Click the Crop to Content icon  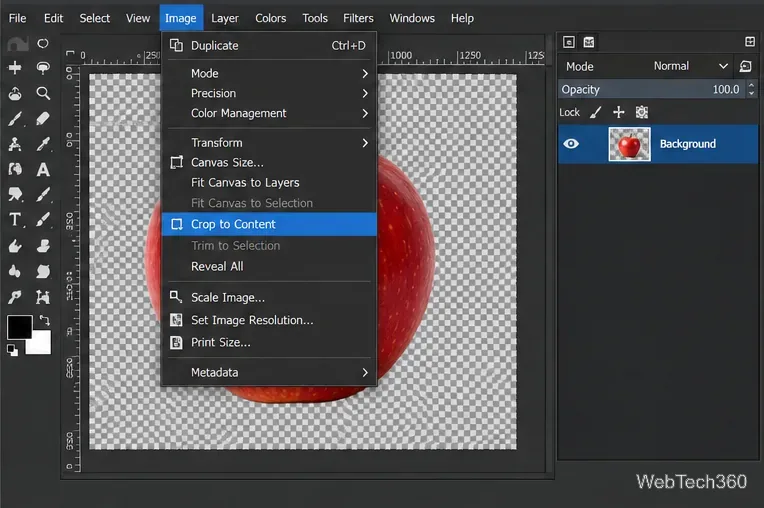[177, 224]
